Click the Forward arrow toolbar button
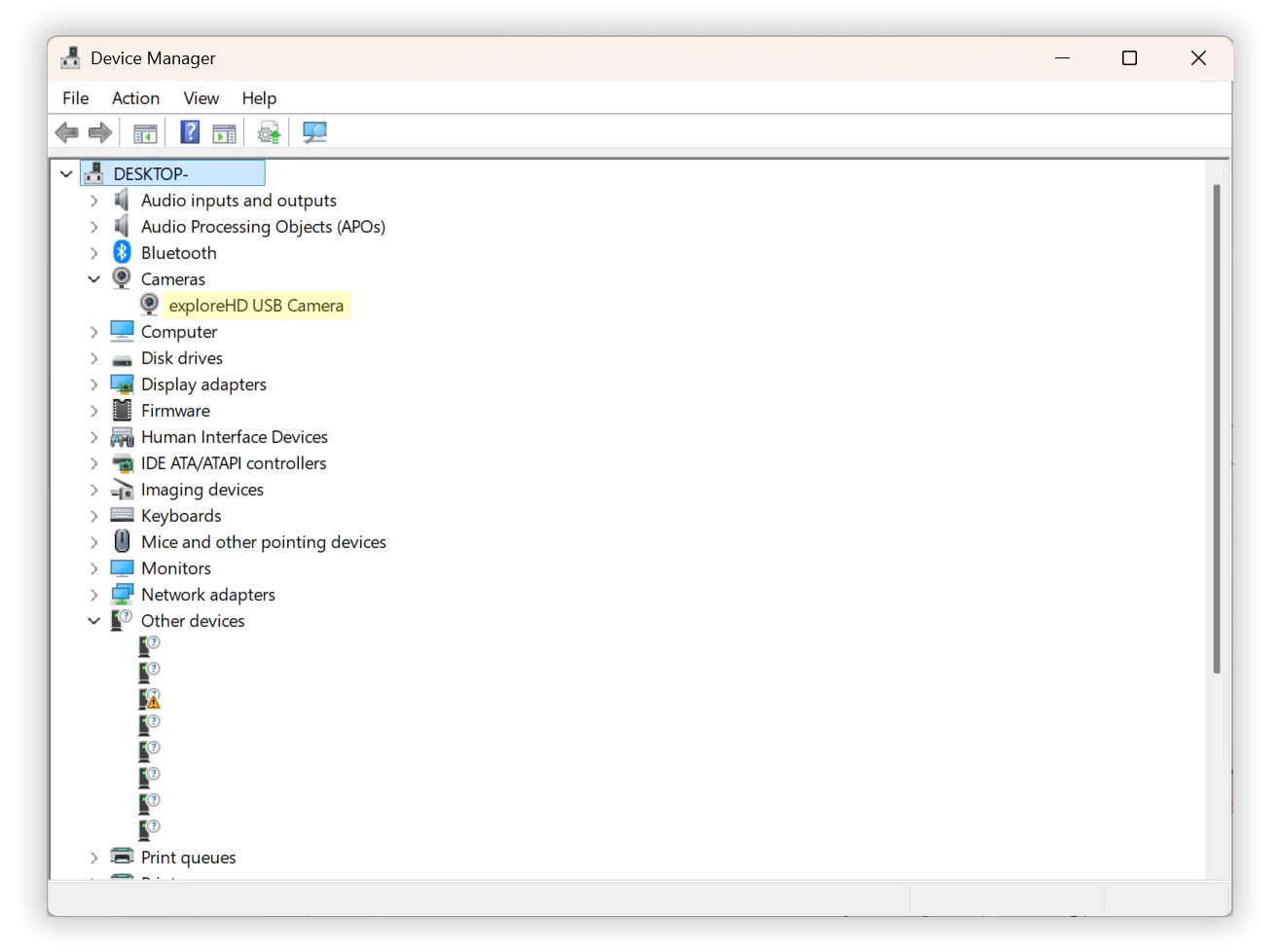Viewport: 1280px width, 952px height. pos(100,132)
